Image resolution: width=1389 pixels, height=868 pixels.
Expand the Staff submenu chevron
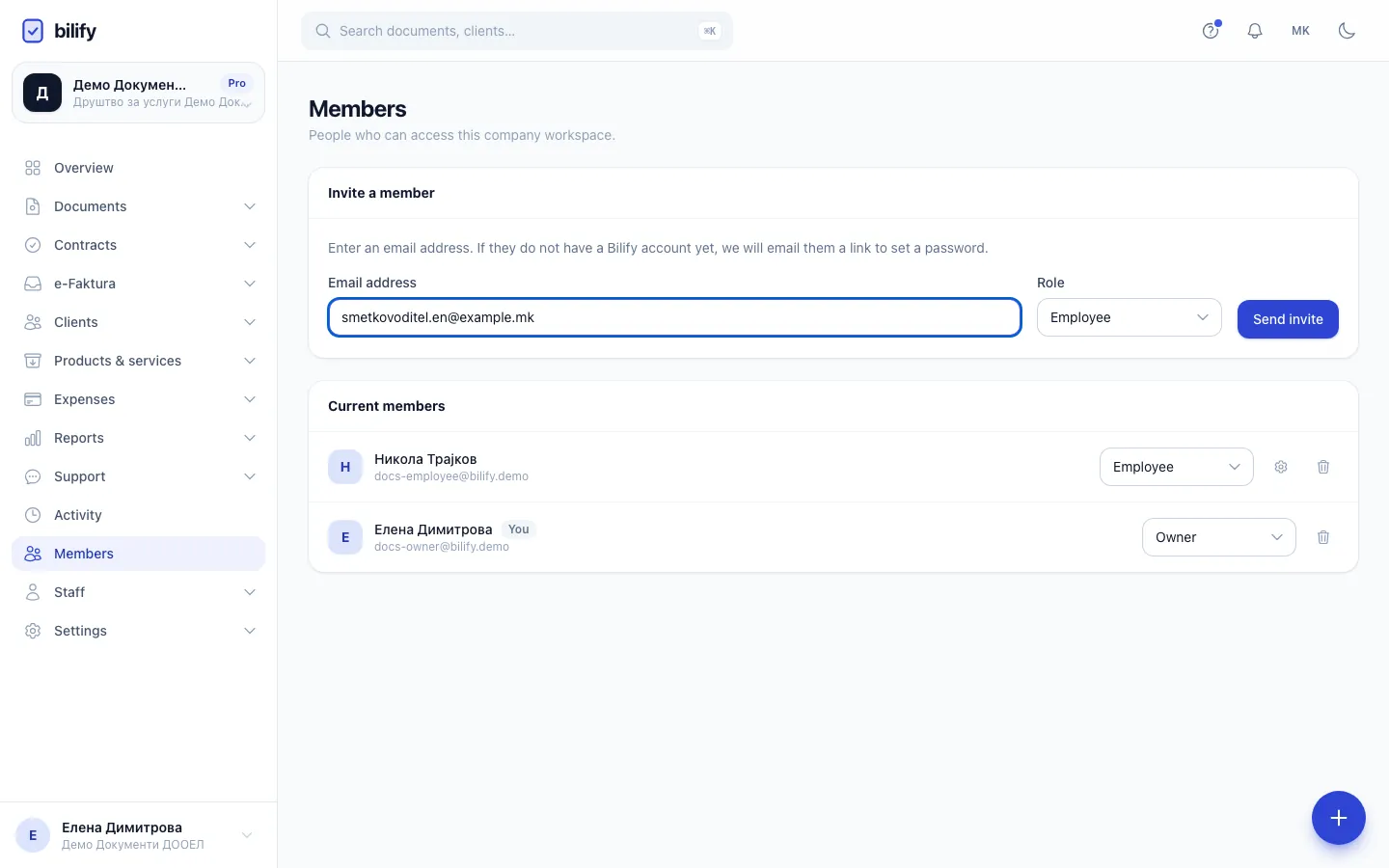coord(250,592)
